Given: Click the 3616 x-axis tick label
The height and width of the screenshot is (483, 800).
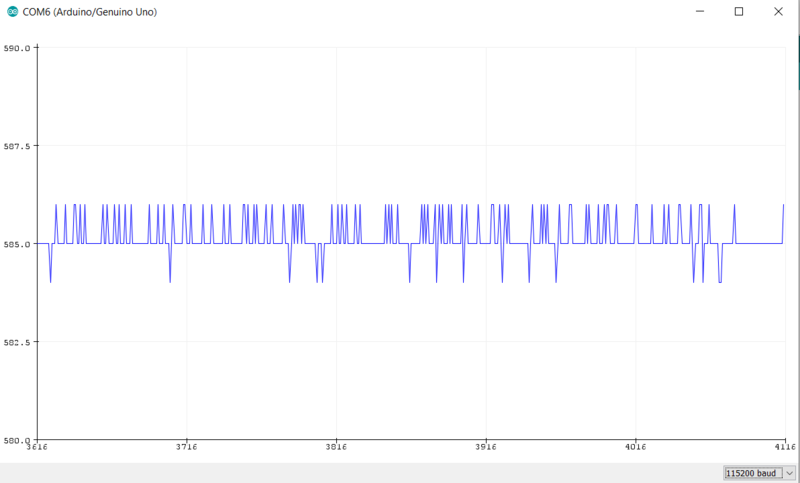Looking at the screenshot, I should point(38,448).
